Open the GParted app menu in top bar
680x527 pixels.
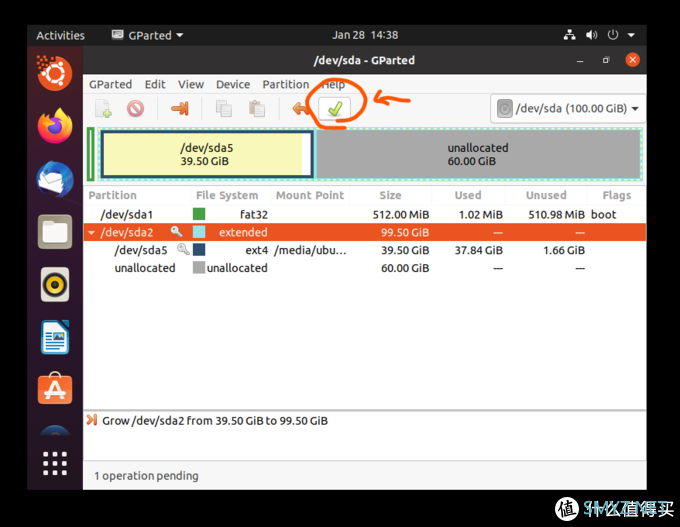coord(147,35)
